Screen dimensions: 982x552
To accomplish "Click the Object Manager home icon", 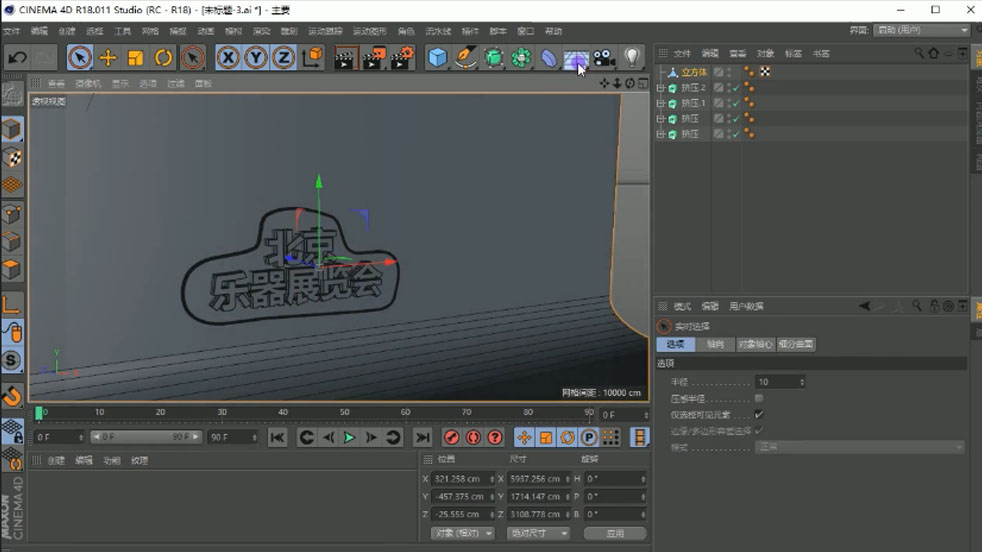I will (934, 53).
